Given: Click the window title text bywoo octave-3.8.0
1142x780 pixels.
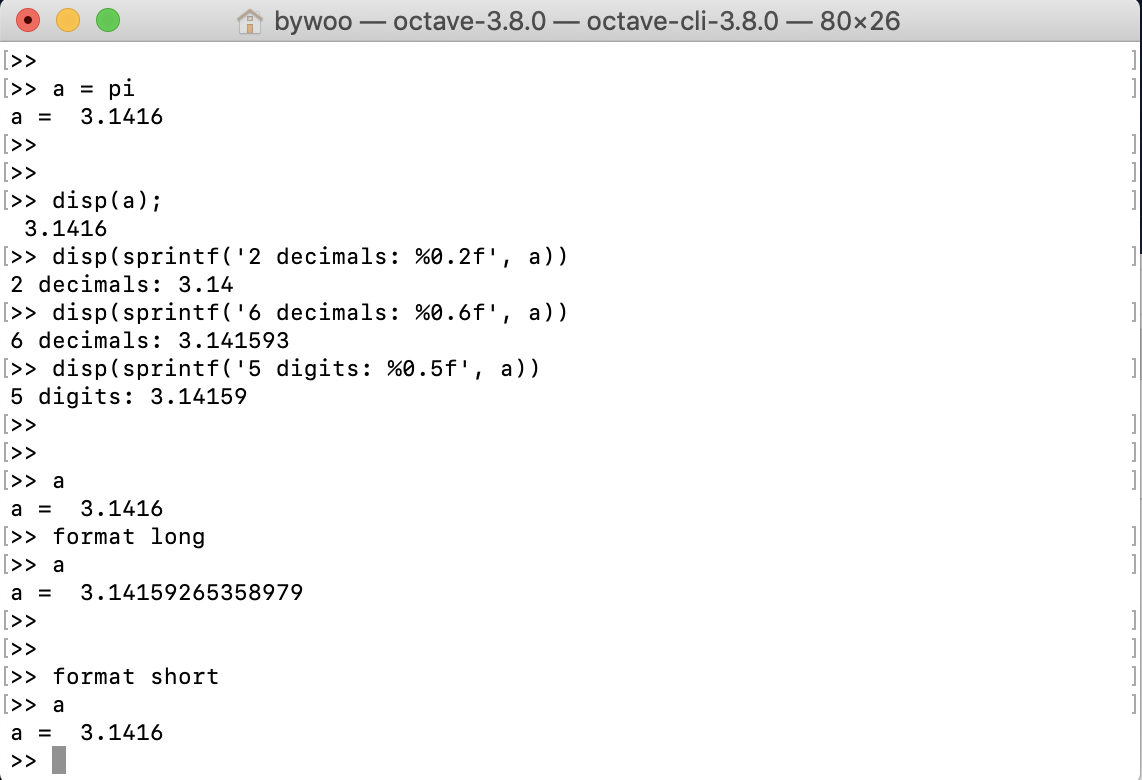Looking at the screenshot, I should coord(587,21).
